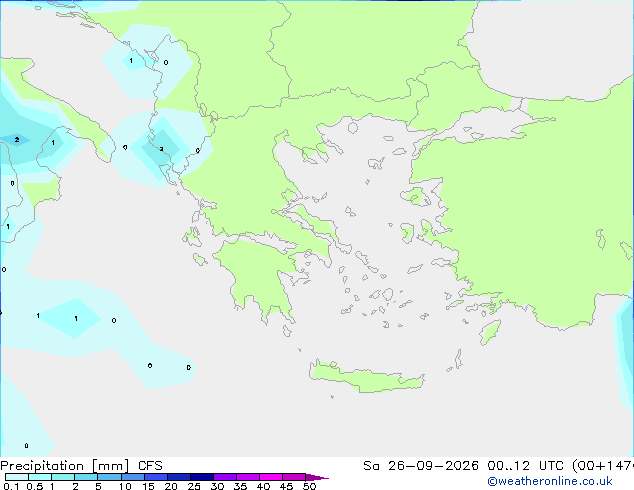Choose the 40–45 mm magenta legend swatch
Viewport: 634px width, 490px height.
pyautogui.click(x=271, y=477)
